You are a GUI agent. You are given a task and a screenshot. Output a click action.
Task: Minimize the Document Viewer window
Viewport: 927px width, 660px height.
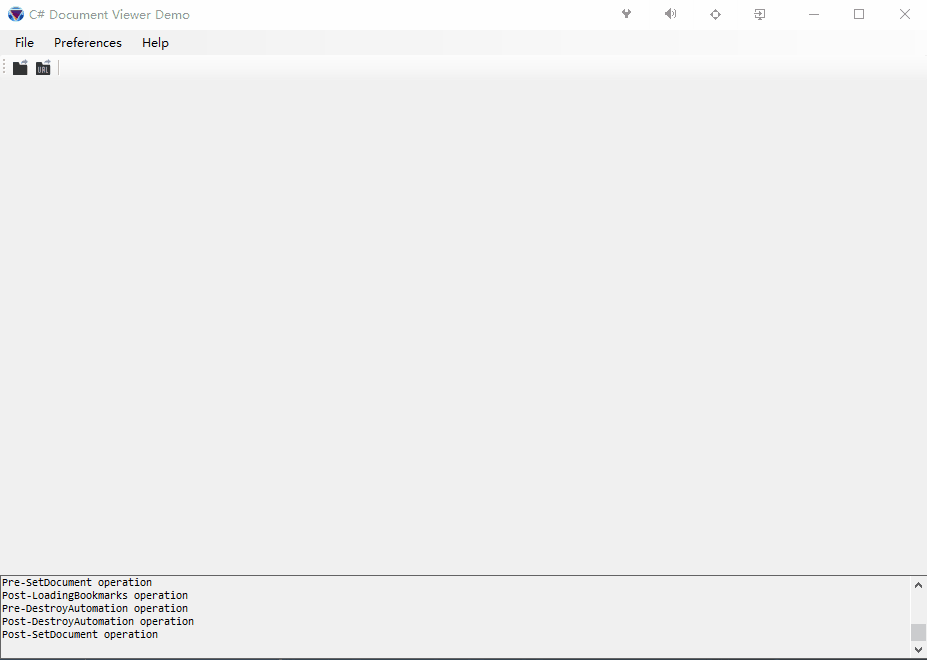pyautogui.click(x=813, y=14)
